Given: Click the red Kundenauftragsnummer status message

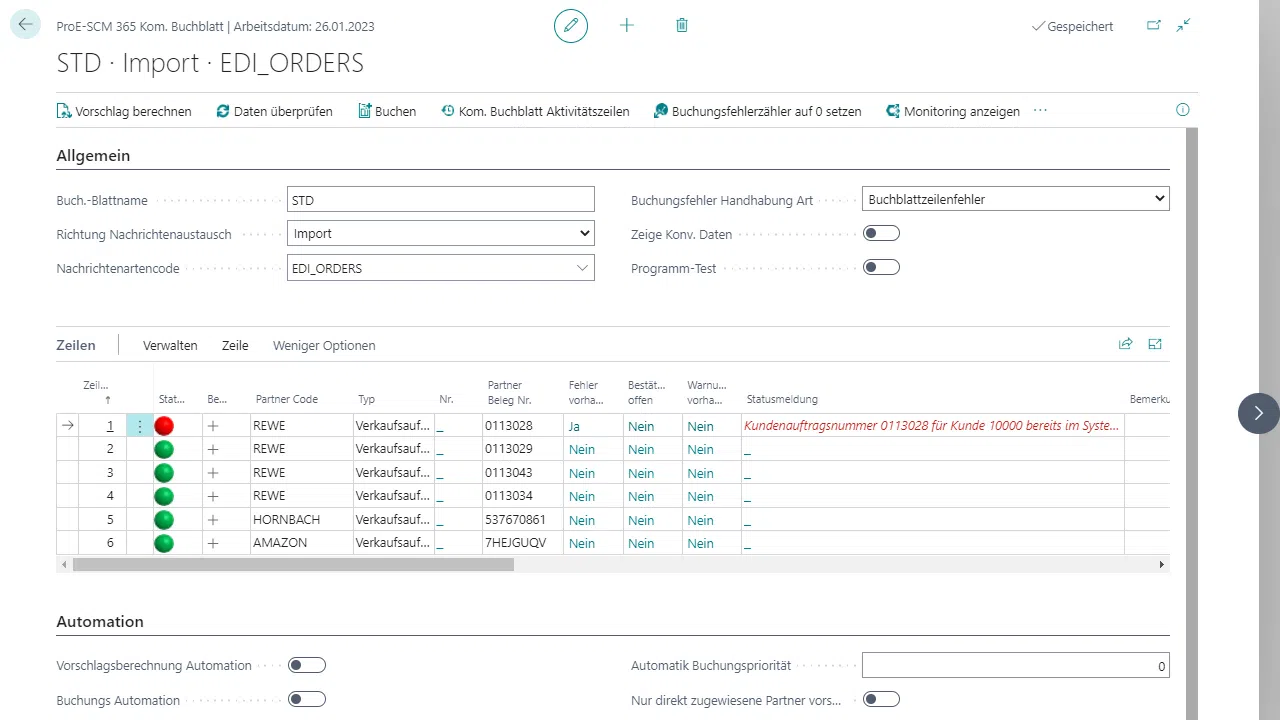Looking at the screenshot, I should (x=932, y=426).
